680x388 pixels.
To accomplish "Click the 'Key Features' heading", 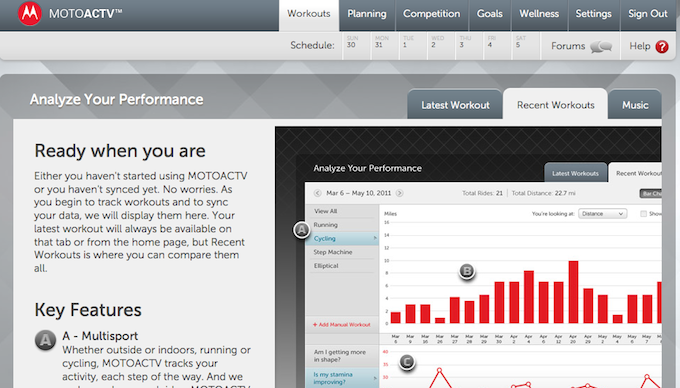I will [x=88, y=310].
